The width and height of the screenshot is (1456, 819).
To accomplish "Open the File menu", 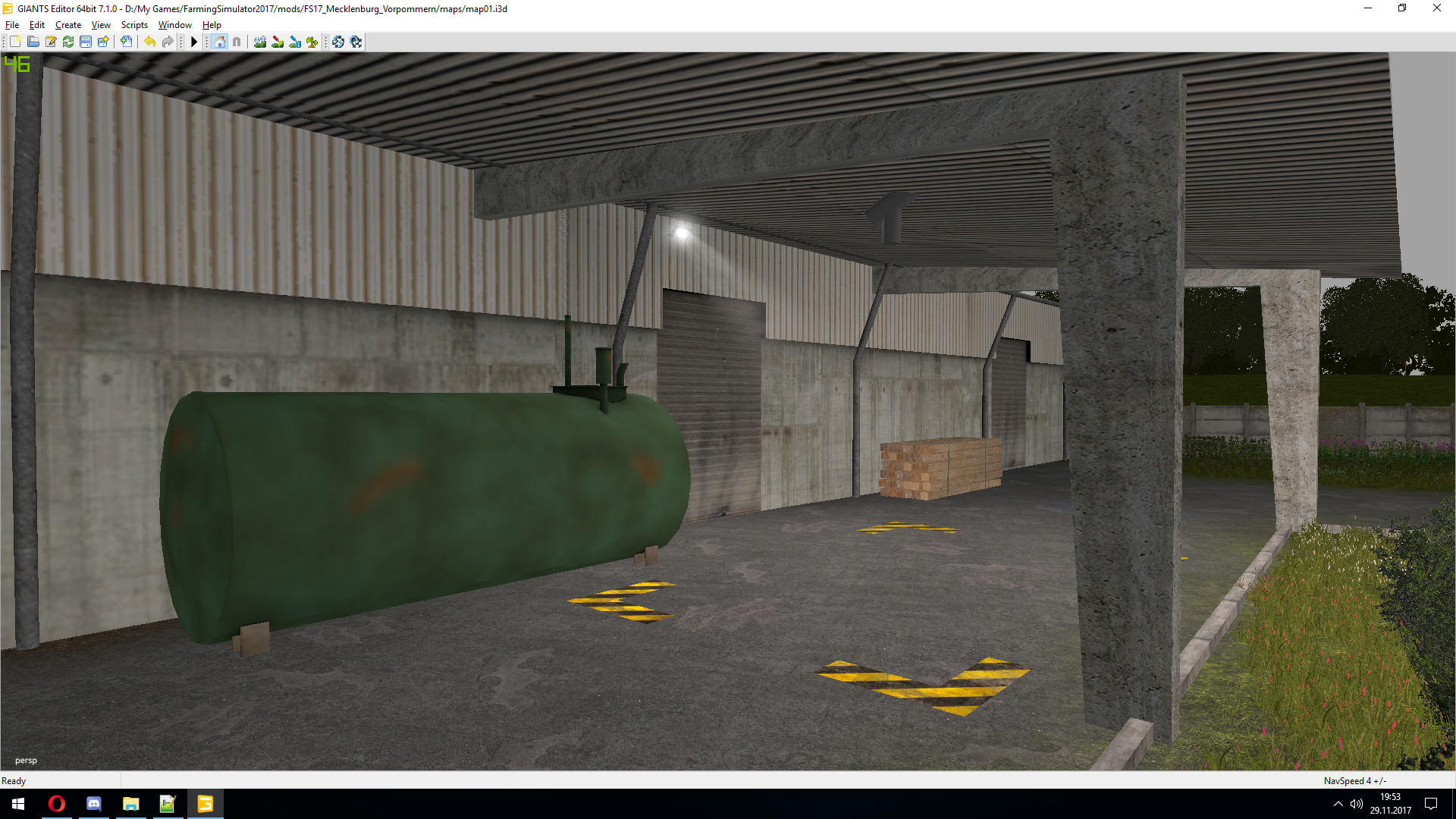I will pos(12,25).
